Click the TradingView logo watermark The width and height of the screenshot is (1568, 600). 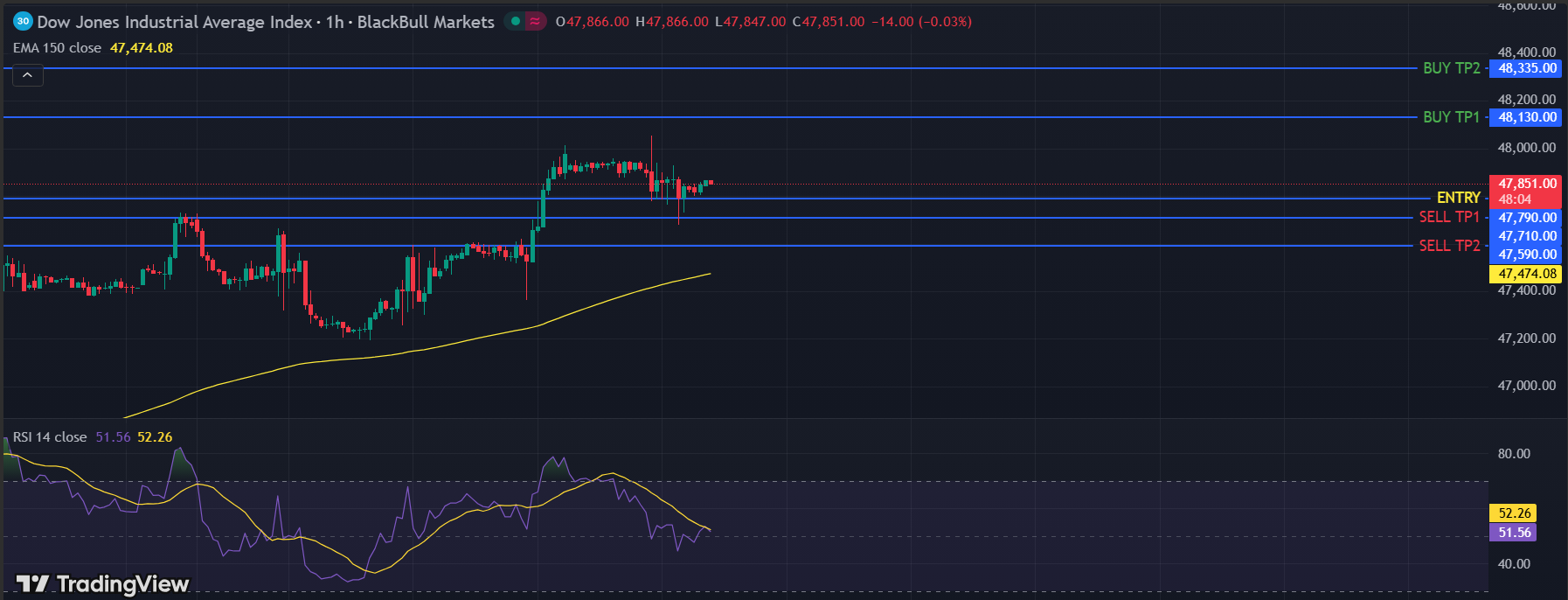pyautogui.click(x=103, y=583)
